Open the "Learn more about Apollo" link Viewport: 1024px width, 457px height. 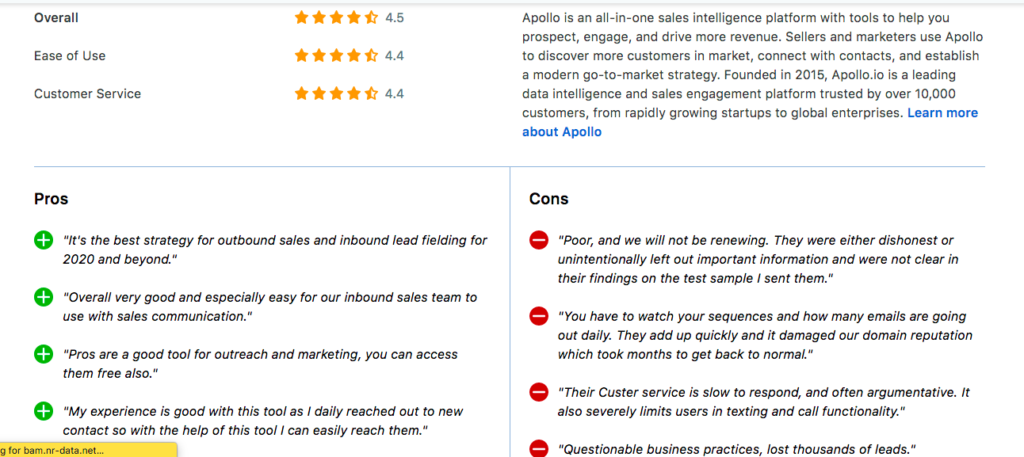[750, 122]
